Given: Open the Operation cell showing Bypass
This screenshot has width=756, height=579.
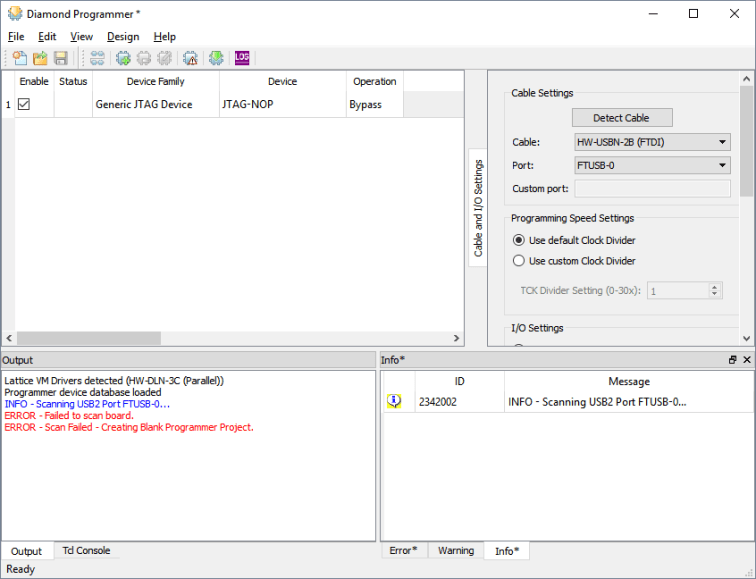Looking at the screenshot, I should (x=374, y=104).
